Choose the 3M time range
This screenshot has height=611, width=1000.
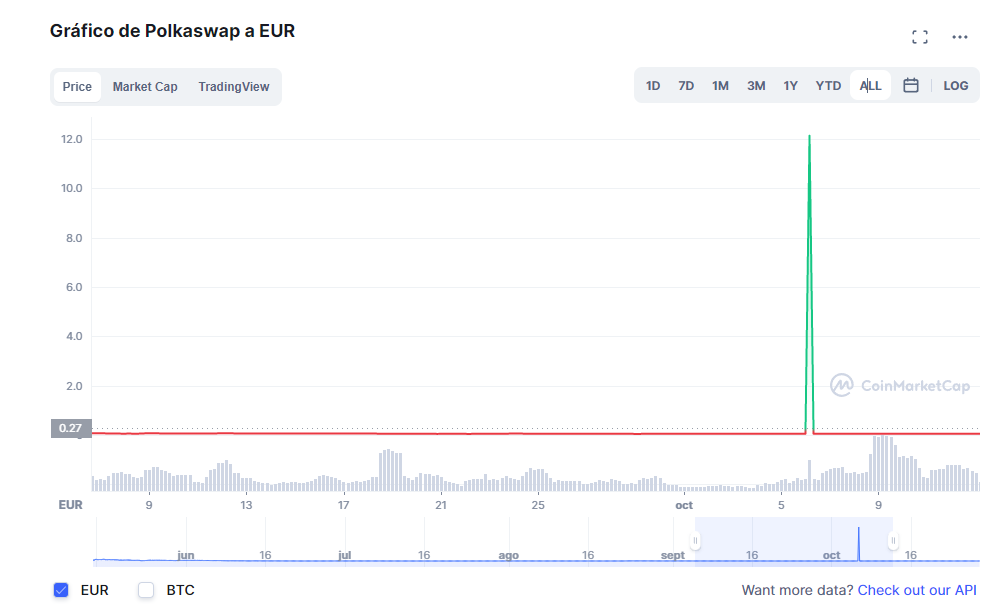pyautogui.click(x=756, y=86)
